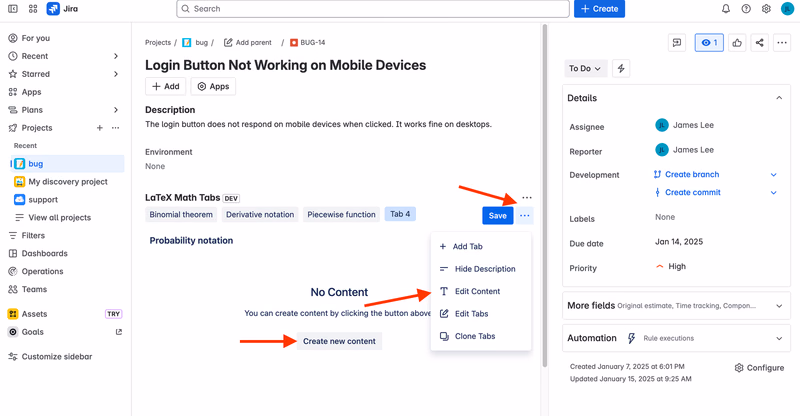Click the blue Save button
This screenshot has width=800, height=416.
coord(497,215)
